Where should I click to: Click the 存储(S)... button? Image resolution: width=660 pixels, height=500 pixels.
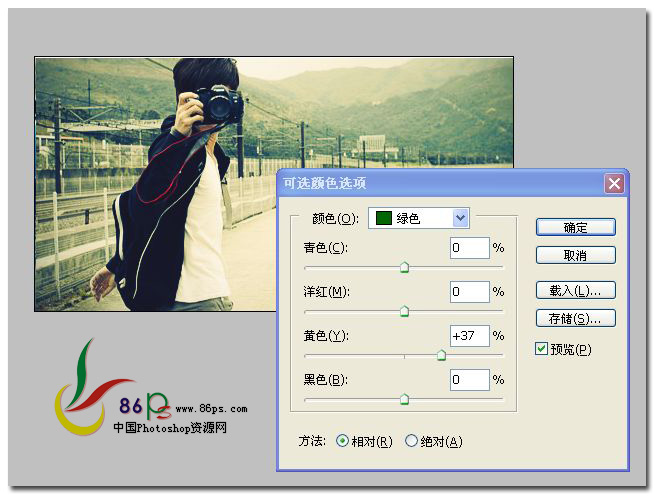(x=575, y=319)
